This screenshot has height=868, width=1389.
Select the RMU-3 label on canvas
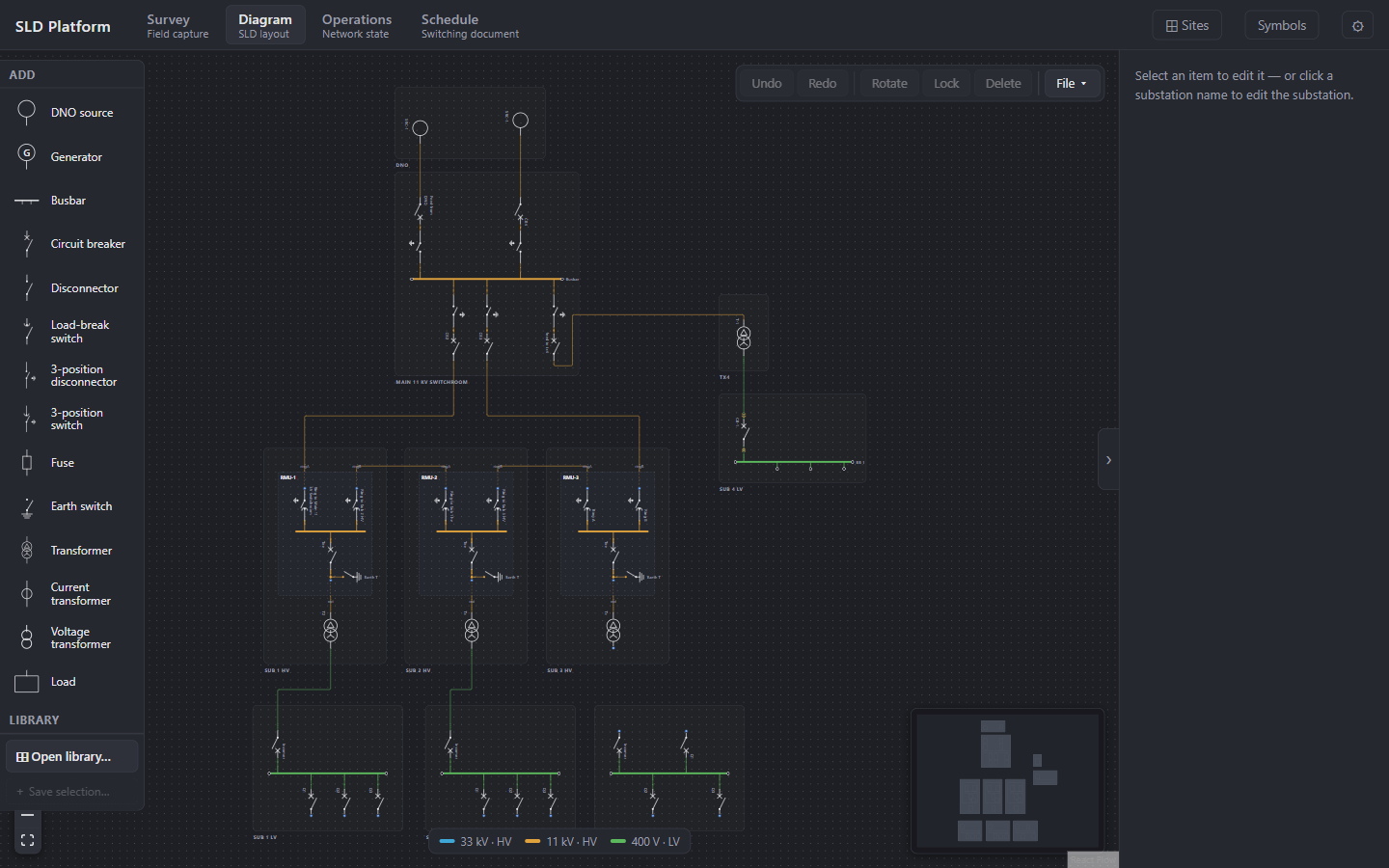571,477
